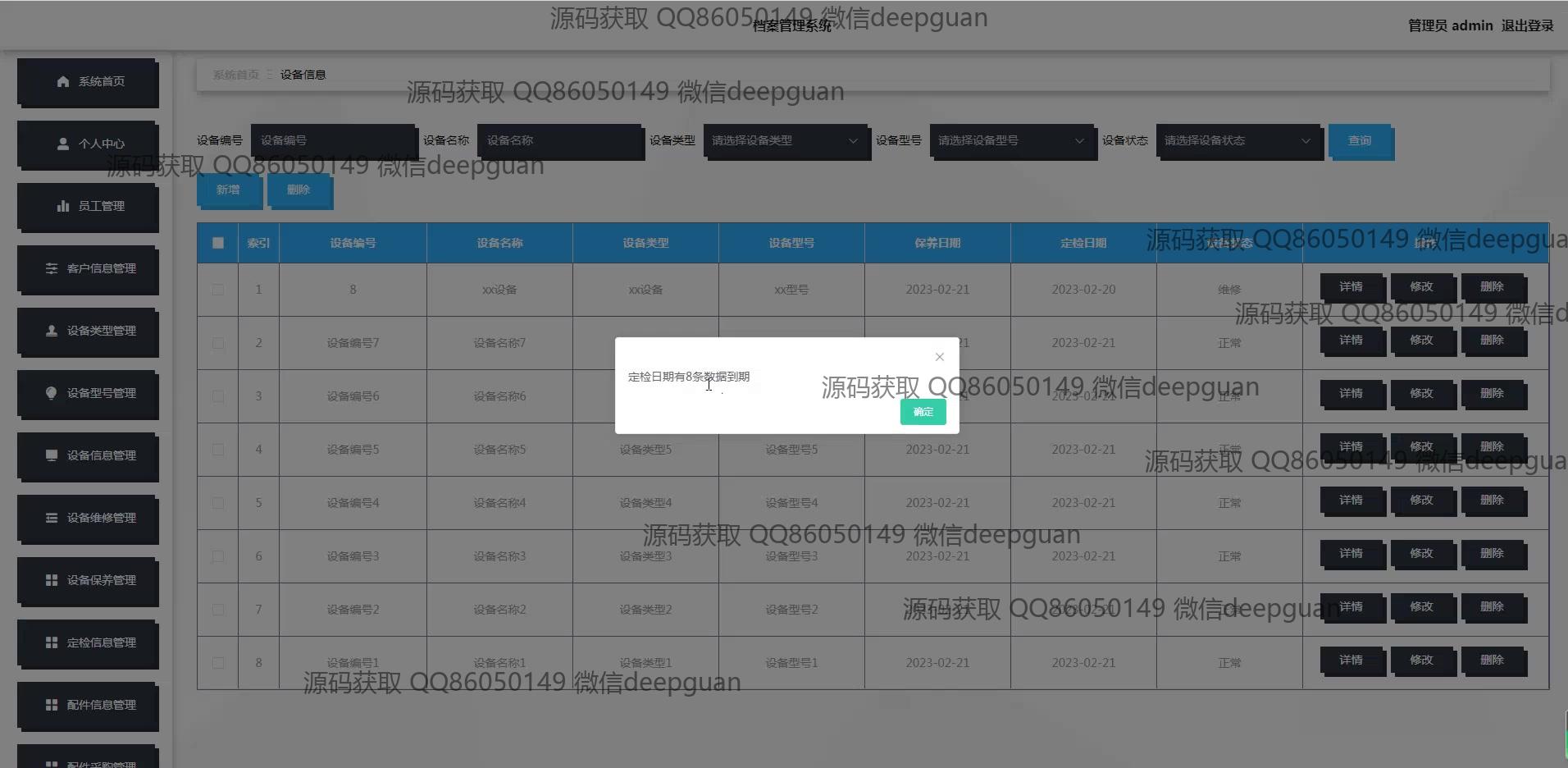1568x768 pixels.
Task: Click the person icon beside 设备类型管理
Action: pos(52,331)
